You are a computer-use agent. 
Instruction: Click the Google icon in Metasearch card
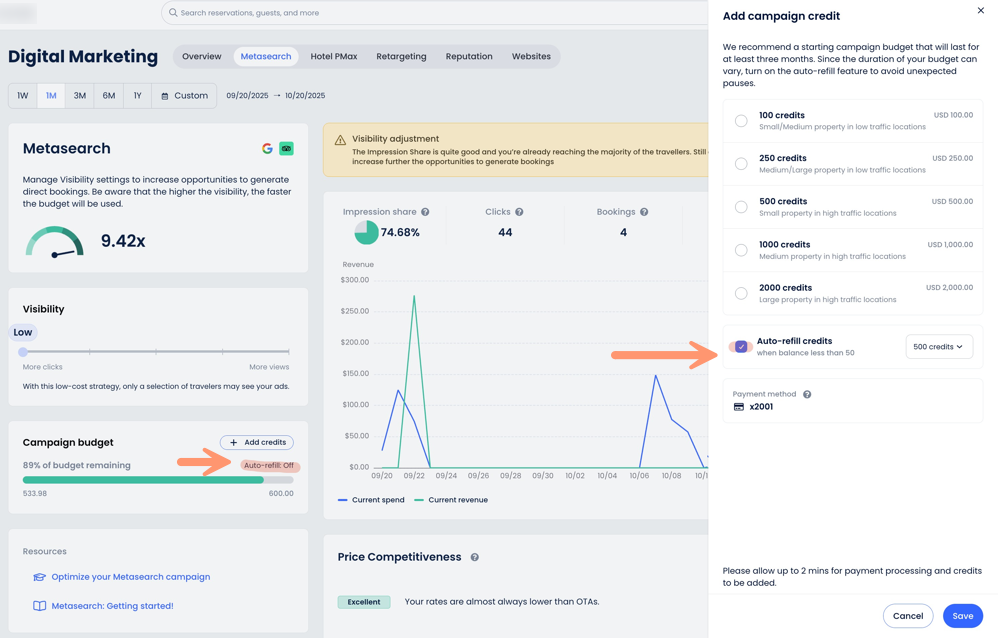(x=267, y=148)
